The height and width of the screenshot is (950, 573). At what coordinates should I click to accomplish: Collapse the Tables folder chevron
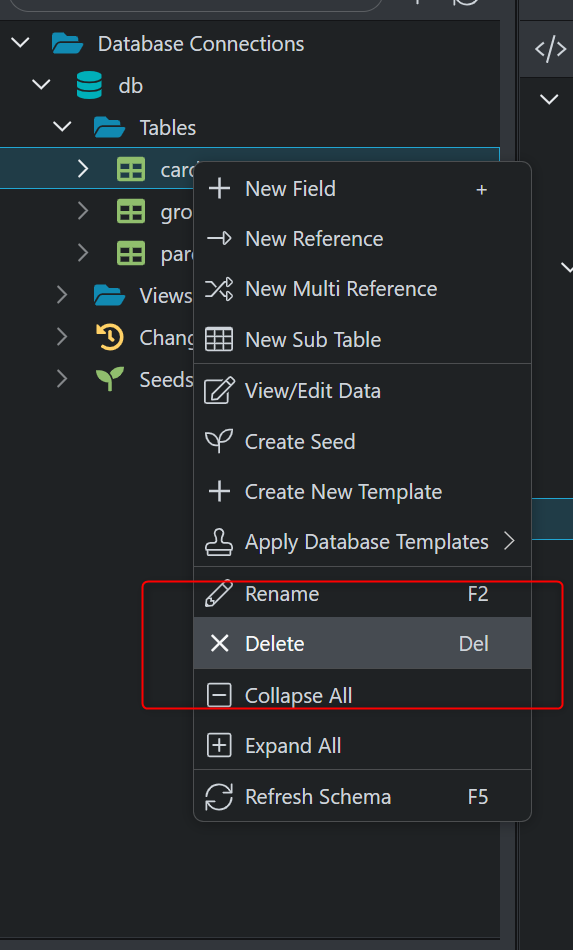pyautogui.click(x=62, y=127)
